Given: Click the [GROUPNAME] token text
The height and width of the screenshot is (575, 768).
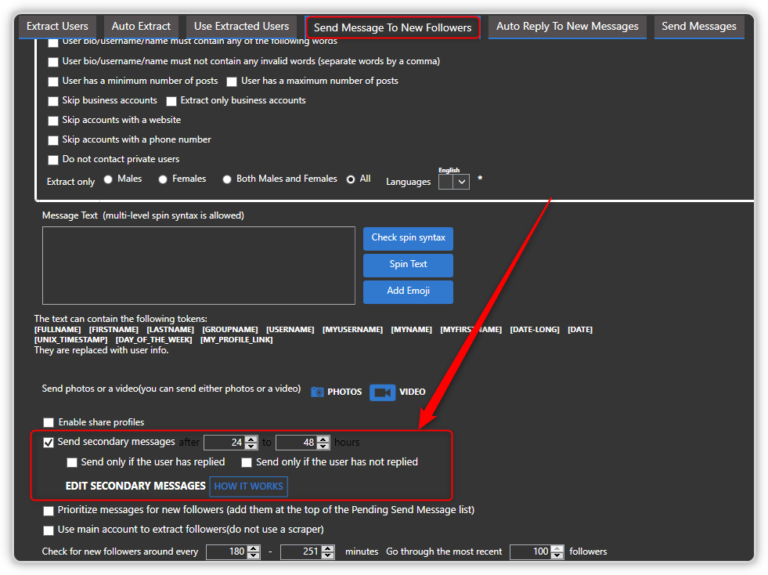Looking at the screenshot, I should (230, 330).
